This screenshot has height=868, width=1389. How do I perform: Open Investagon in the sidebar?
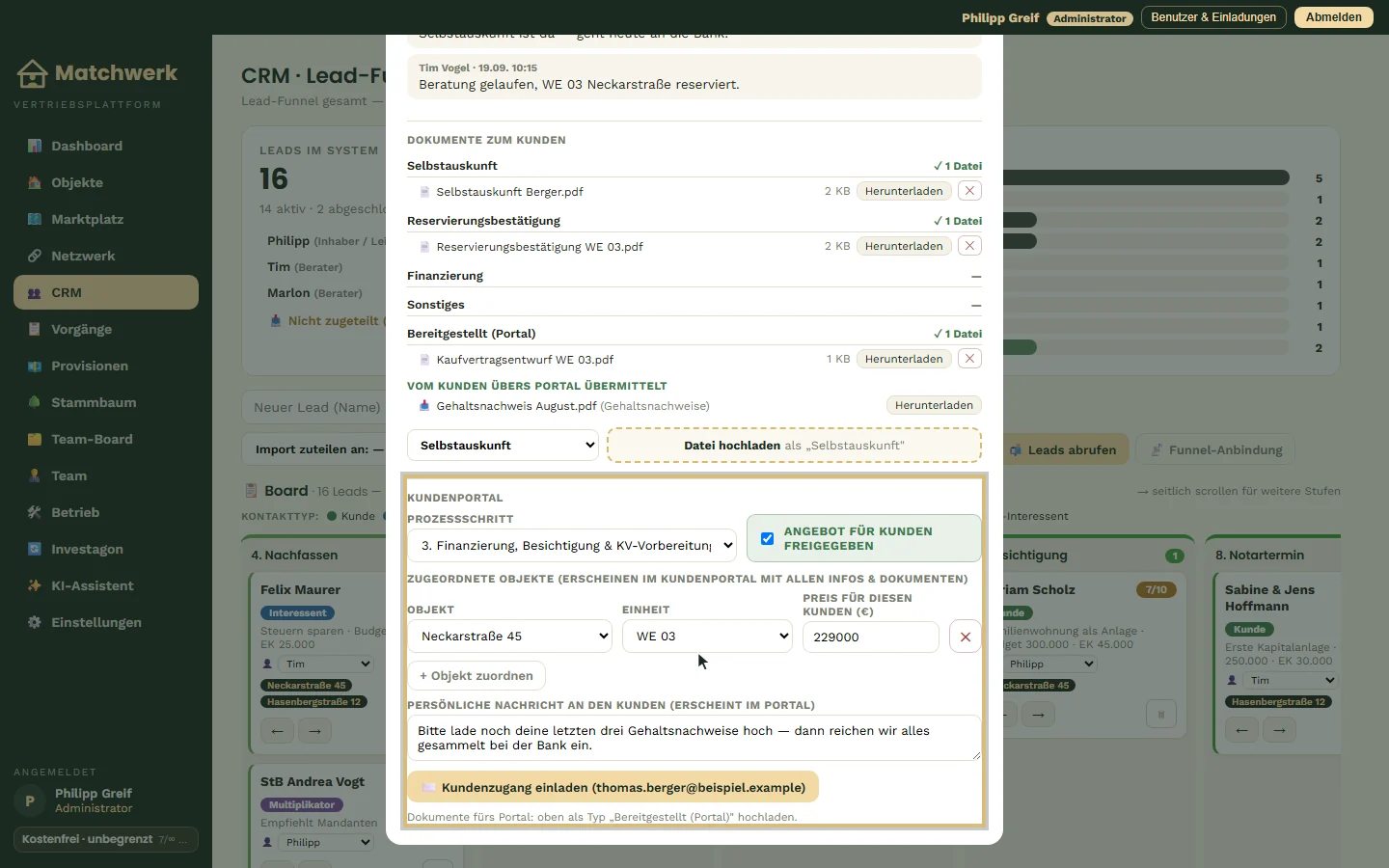pos(106,549)
